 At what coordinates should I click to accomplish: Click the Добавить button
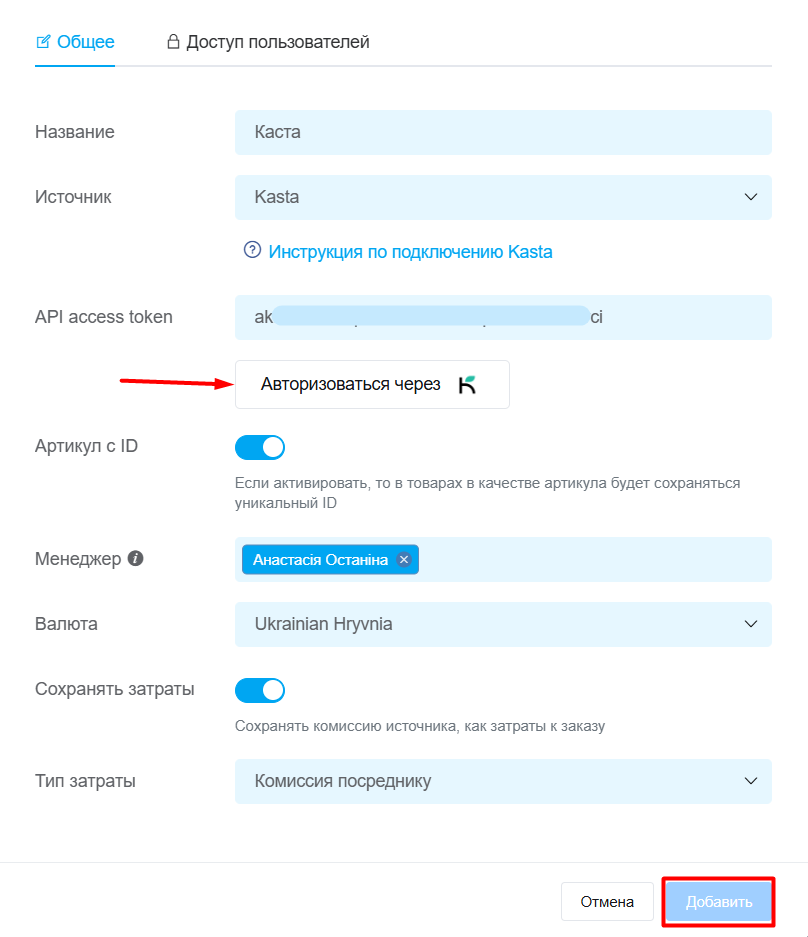point(719,902)
